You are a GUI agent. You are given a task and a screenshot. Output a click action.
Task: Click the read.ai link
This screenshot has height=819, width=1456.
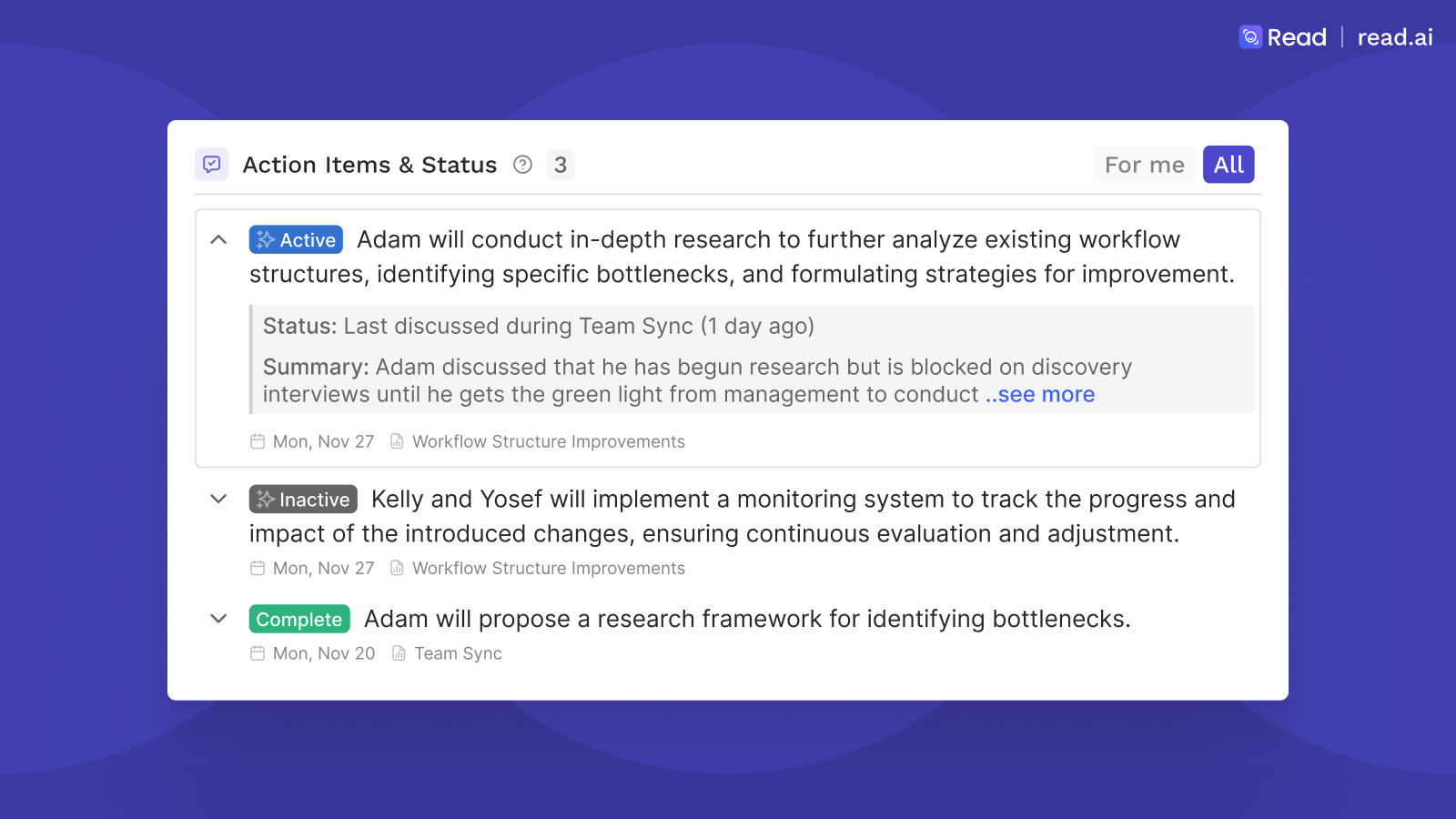pos(1395,37)
